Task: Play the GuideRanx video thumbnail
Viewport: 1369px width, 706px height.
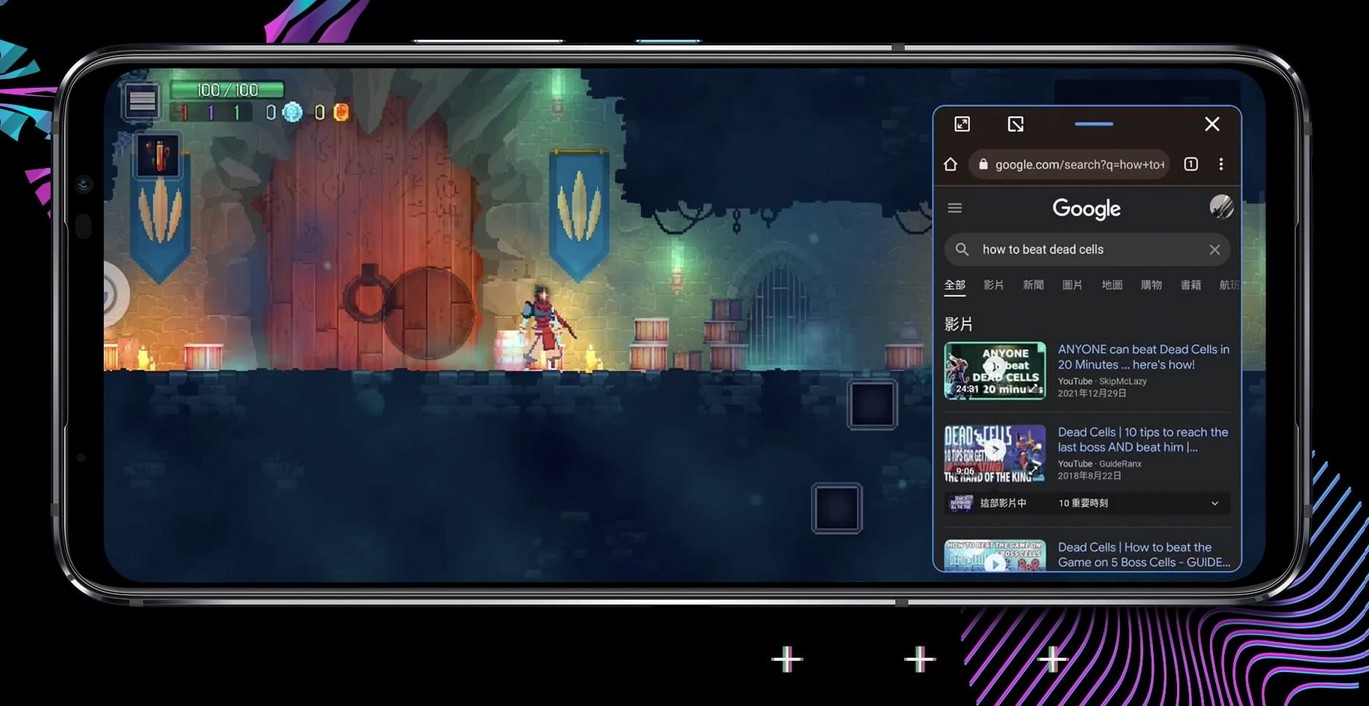Action: tap(995, 454)
